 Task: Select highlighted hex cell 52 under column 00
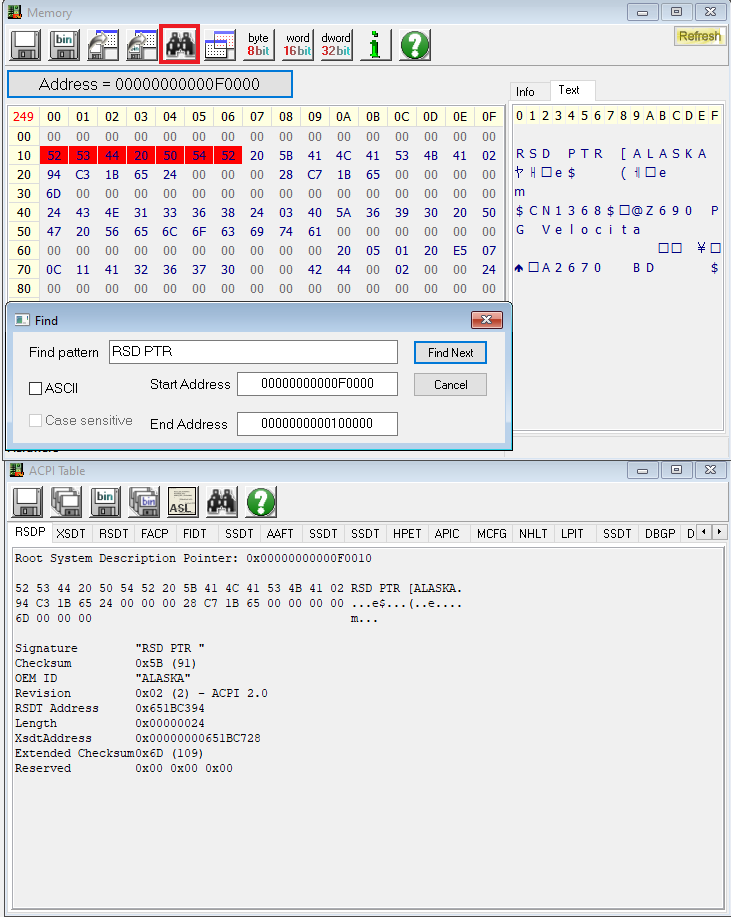pyautogui.click(x=54, y=156)
